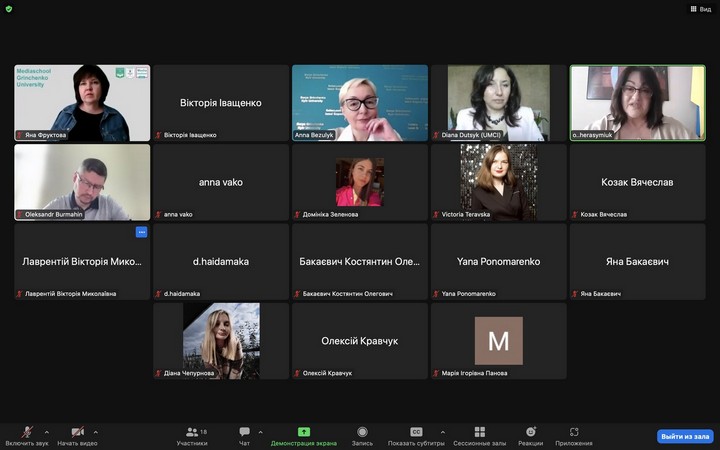Click the Выйти из зала button
Screen dimensions: 720x450
[x=685, y=437]
